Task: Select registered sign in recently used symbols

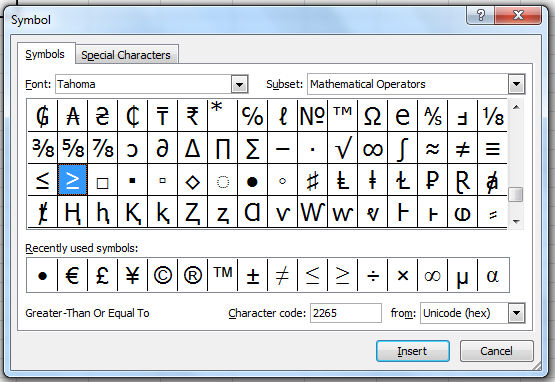Action: 193,275
